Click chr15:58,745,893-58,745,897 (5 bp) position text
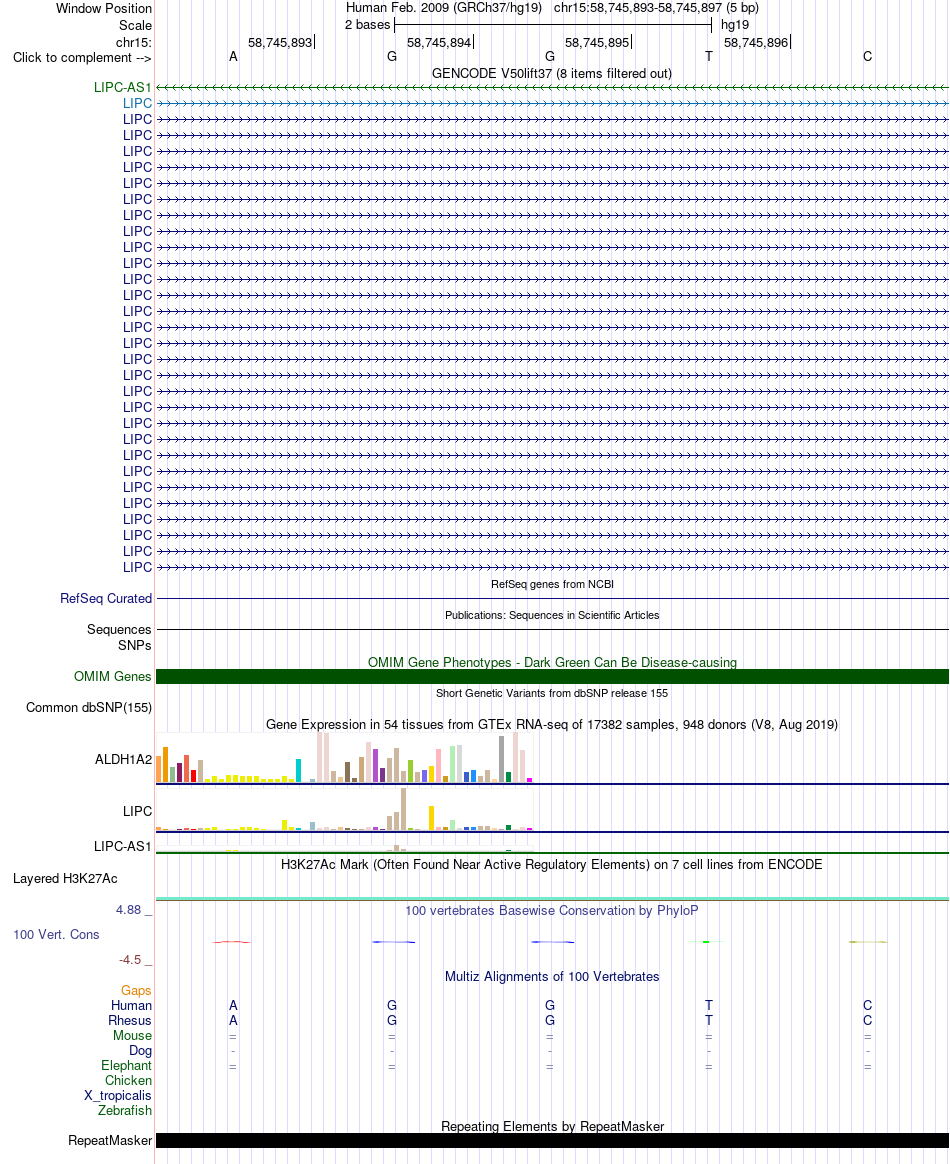Screen dimensions: 950x1164 tap(656, 8)
